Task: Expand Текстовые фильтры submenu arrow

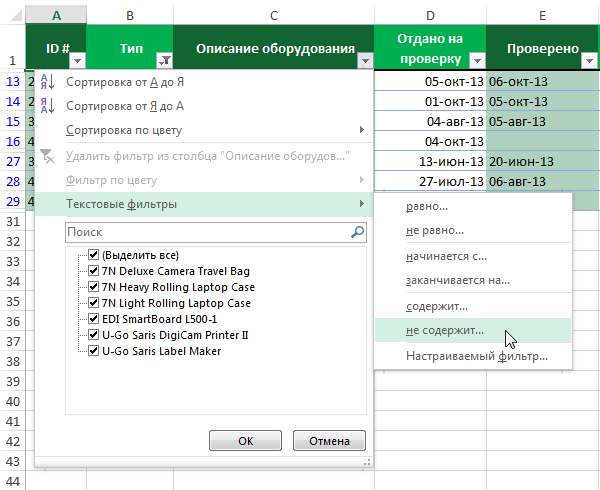Action: pos(362,203)
